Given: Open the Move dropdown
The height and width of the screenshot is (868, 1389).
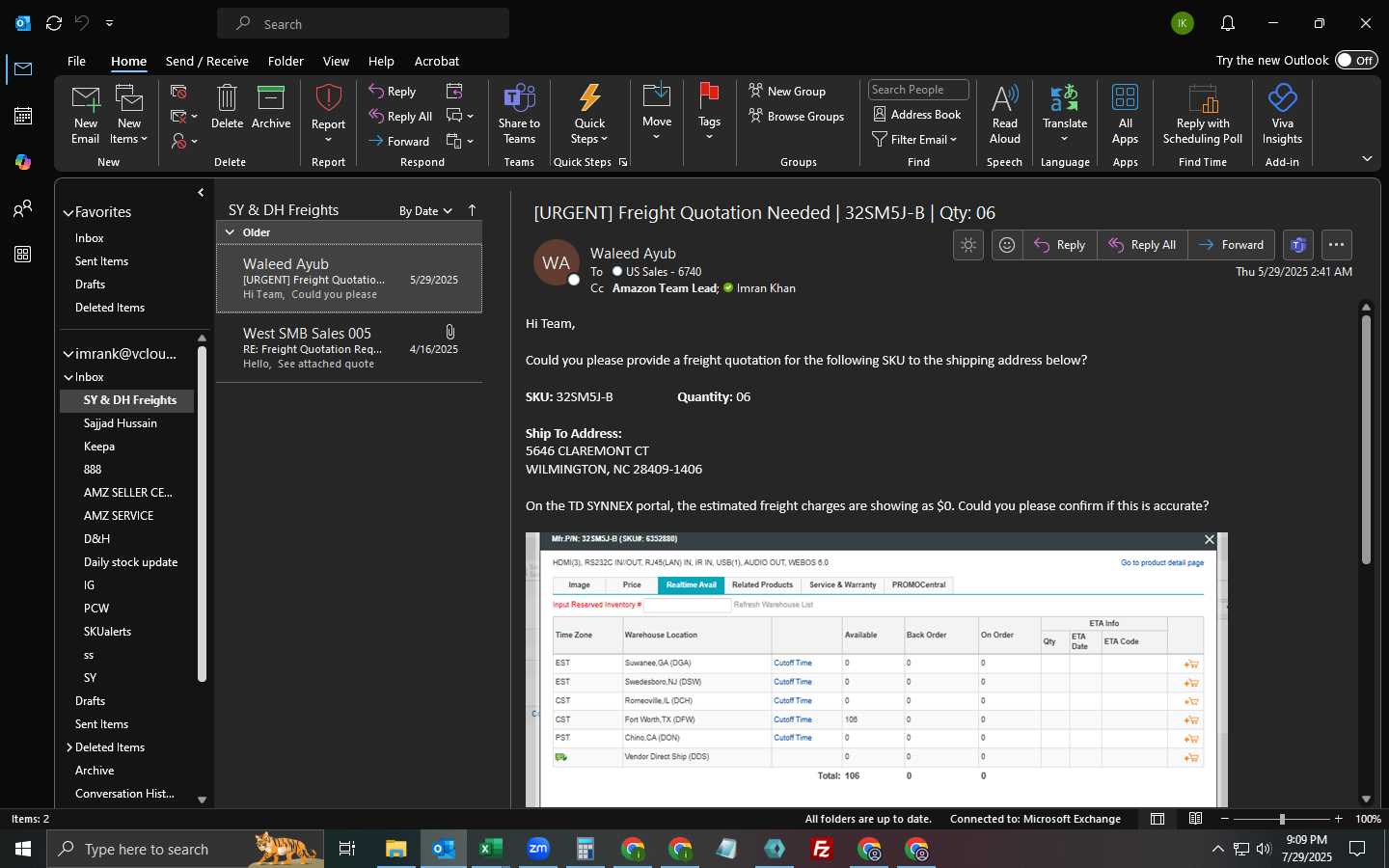Looking at the screenshot, I should tap(657, 112).
